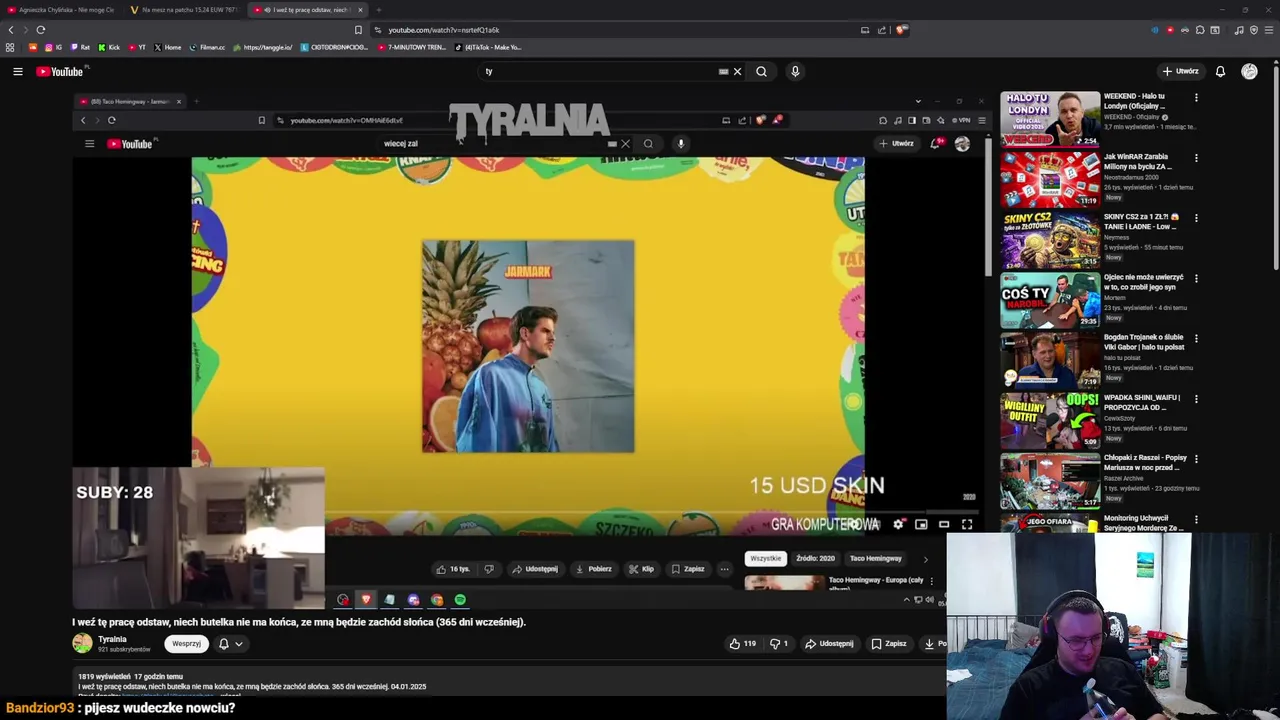The height and width of the screenshot is (720, 1280).
Task: Select the "Taco Hemingway" filter chip
Action: click(x=876, y=559)
